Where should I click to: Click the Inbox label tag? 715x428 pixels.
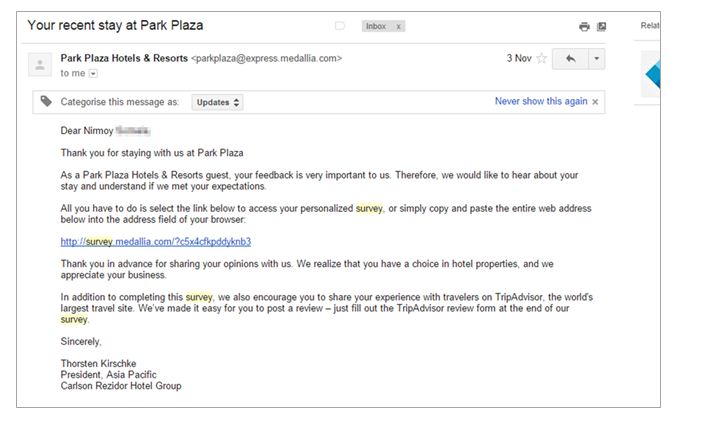point(376,26)
